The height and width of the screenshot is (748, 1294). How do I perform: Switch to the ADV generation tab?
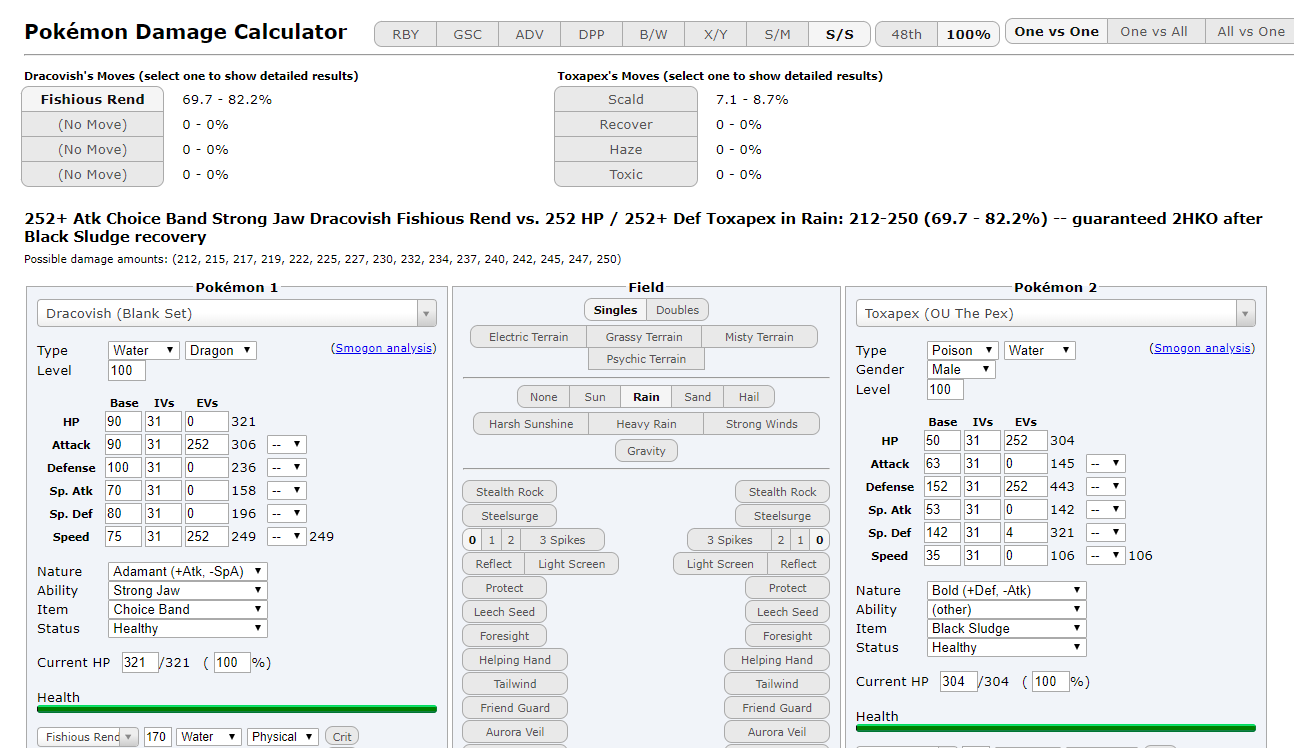(529, 33)
